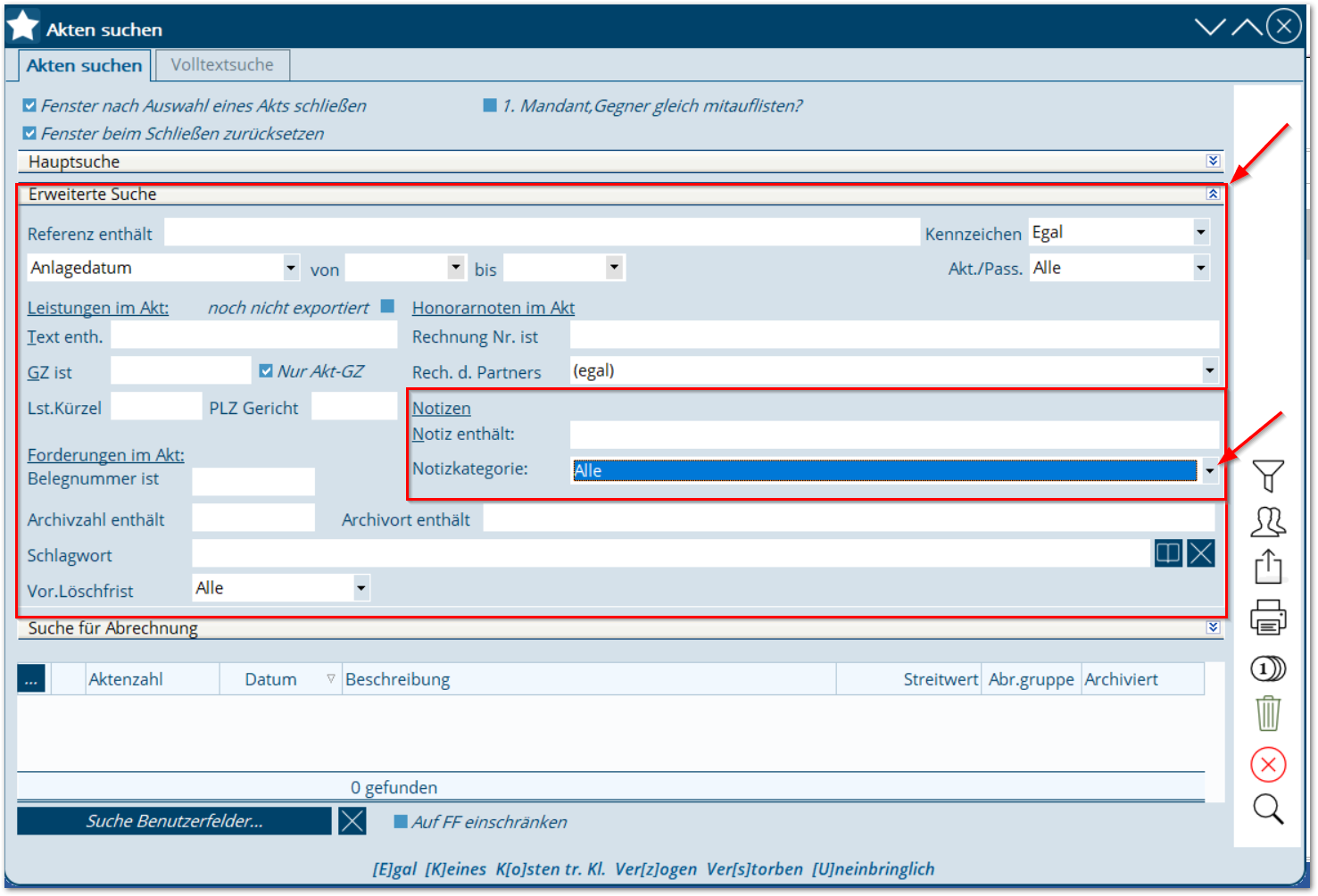Toggle noch nicht exportiert checkbox

387,306
